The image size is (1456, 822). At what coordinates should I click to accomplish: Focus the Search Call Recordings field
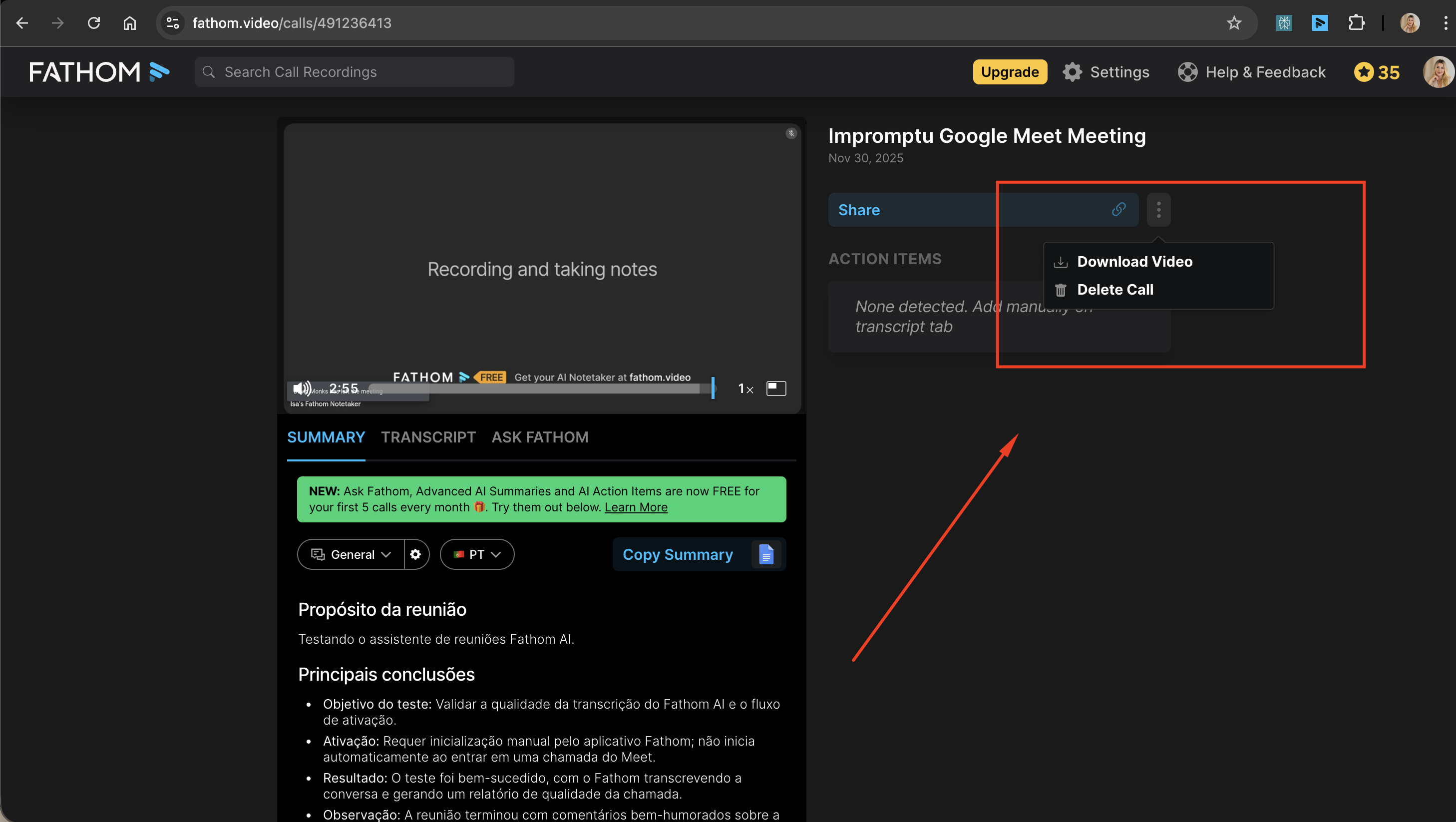(x=362, y=72)
